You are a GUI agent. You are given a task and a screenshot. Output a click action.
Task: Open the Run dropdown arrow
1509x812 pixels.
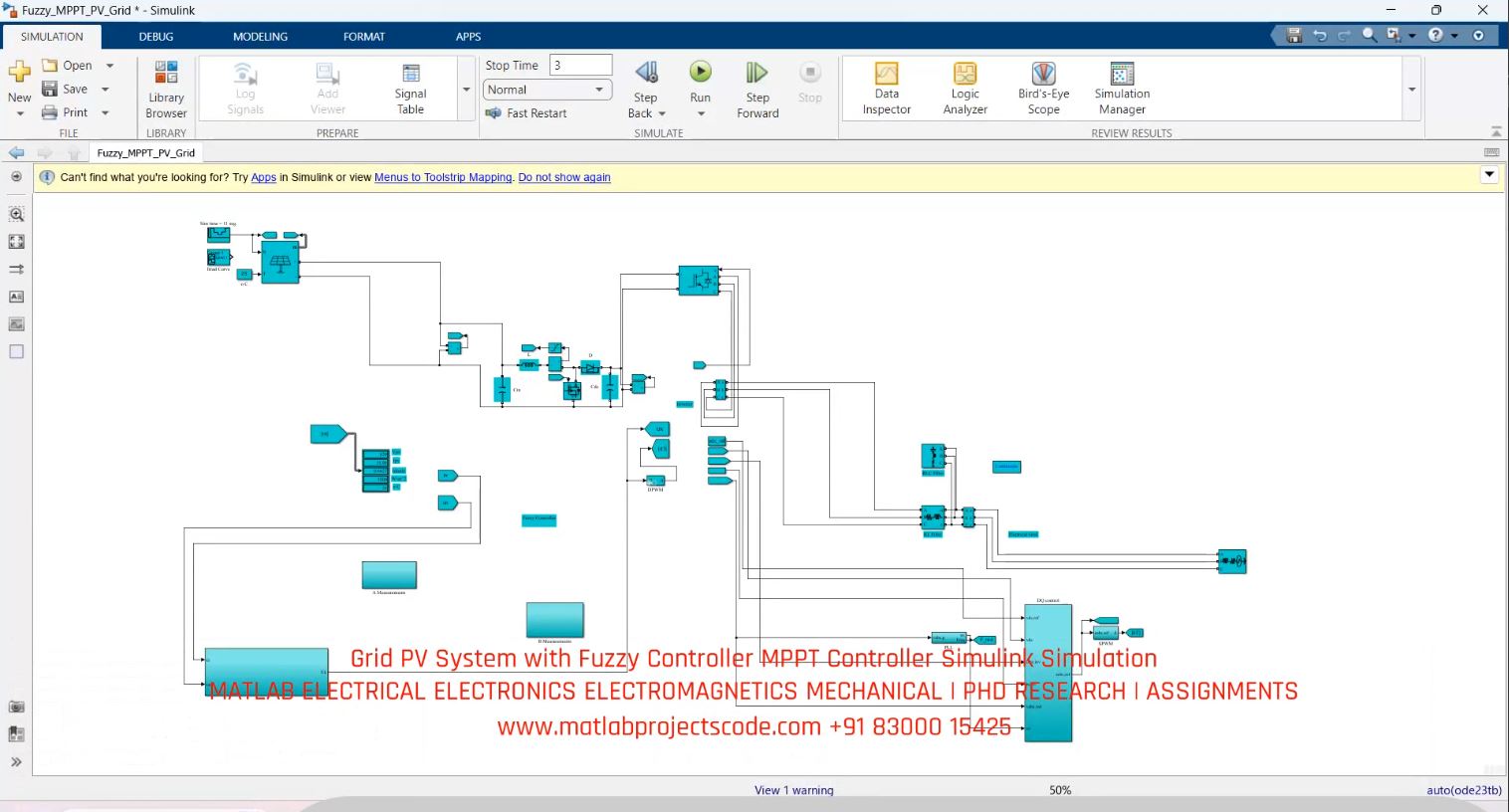point(701,113)
